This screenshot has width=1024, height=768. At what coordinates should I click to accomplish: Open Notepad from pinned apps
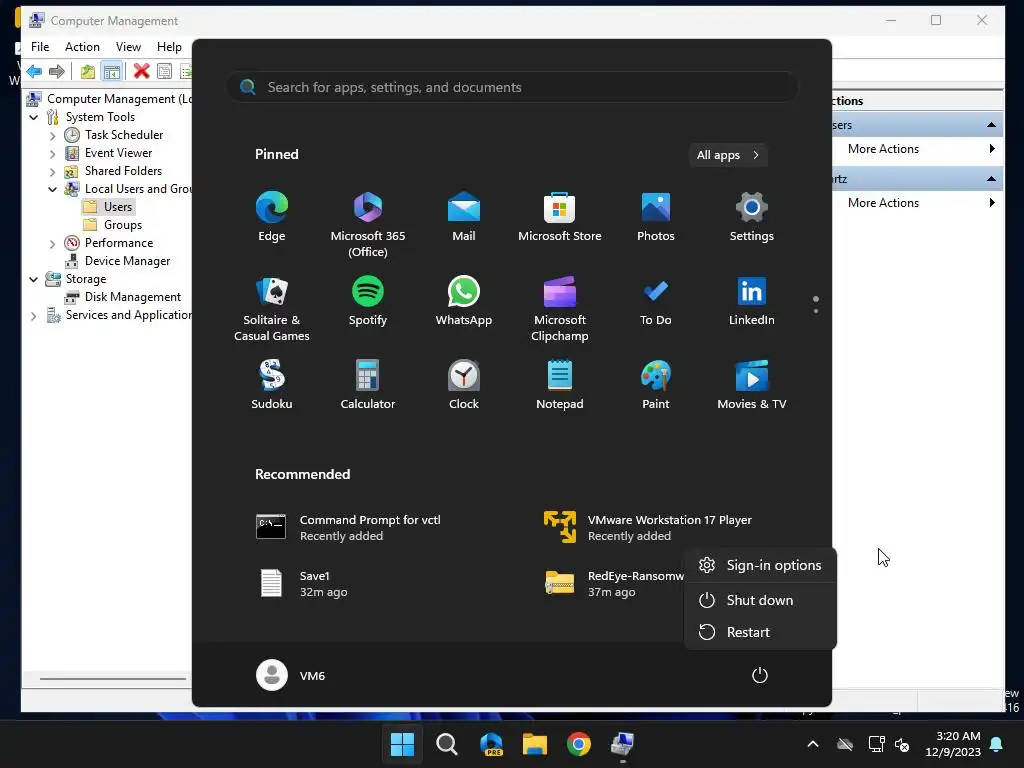(560, 385)
